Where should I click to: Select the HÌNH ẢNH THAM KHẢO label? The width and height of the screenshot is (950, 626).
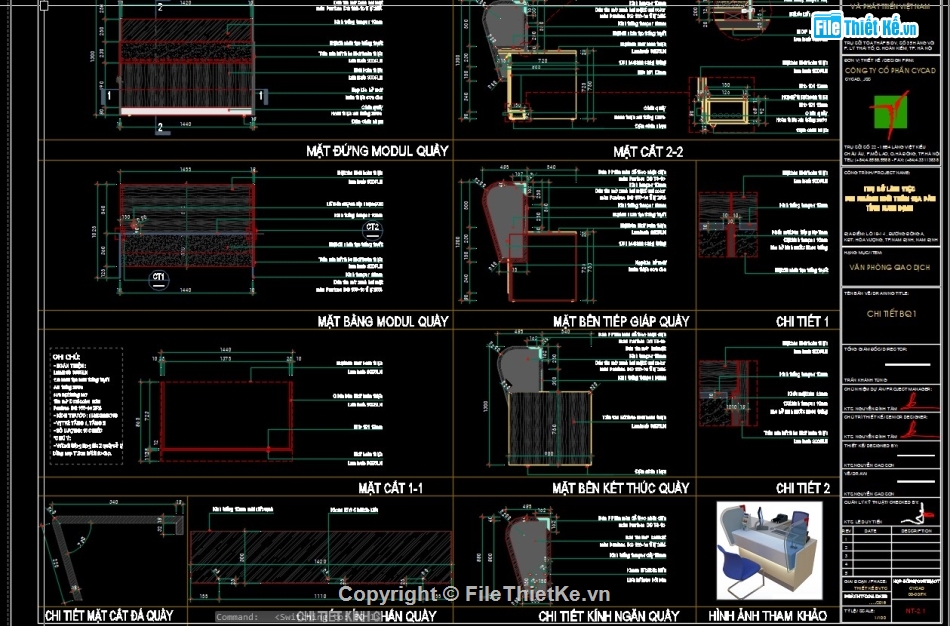[x=769, y=615]
